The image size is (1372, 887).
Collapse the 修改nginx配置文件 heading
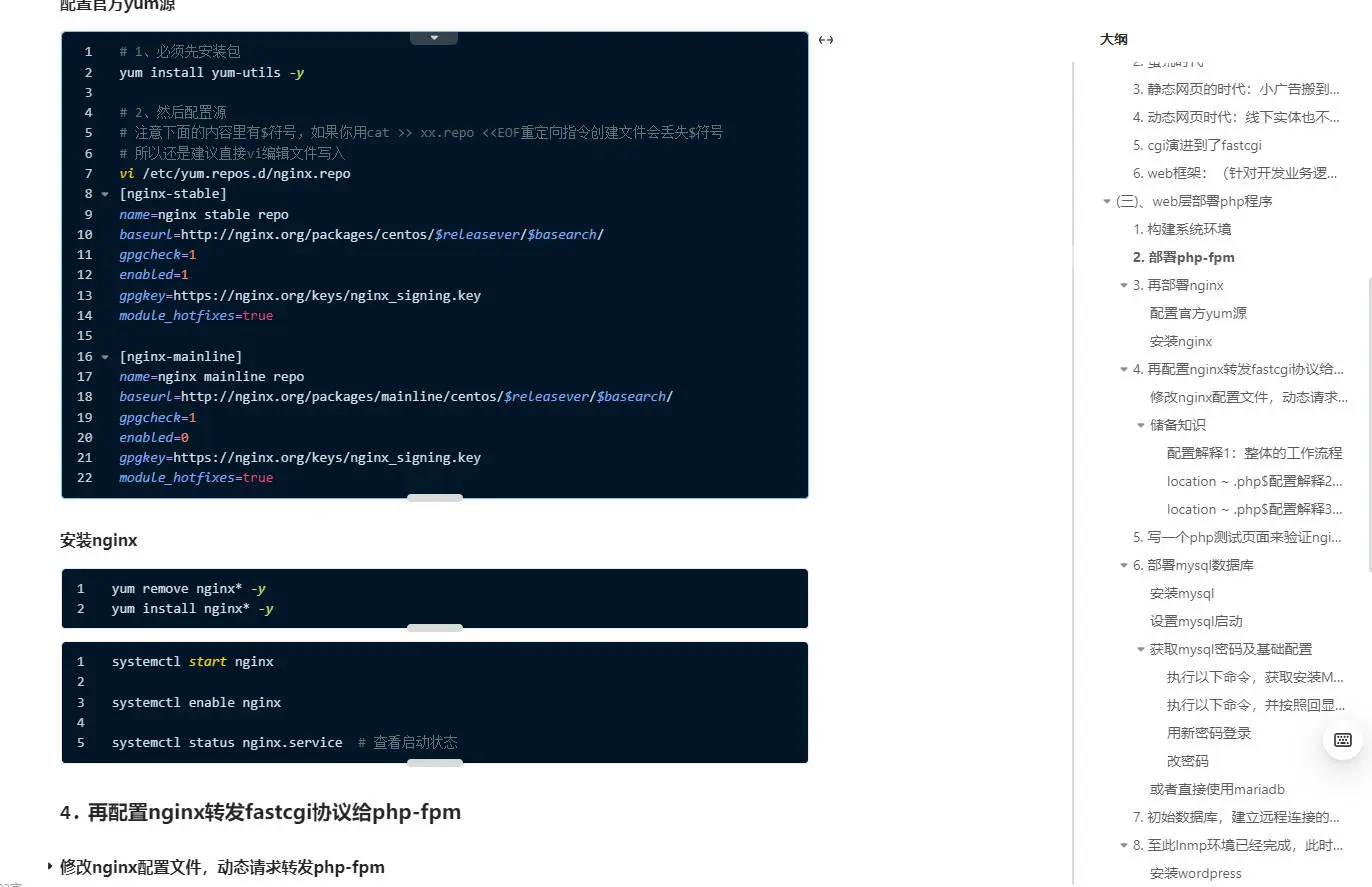click(x=50, y=866)
